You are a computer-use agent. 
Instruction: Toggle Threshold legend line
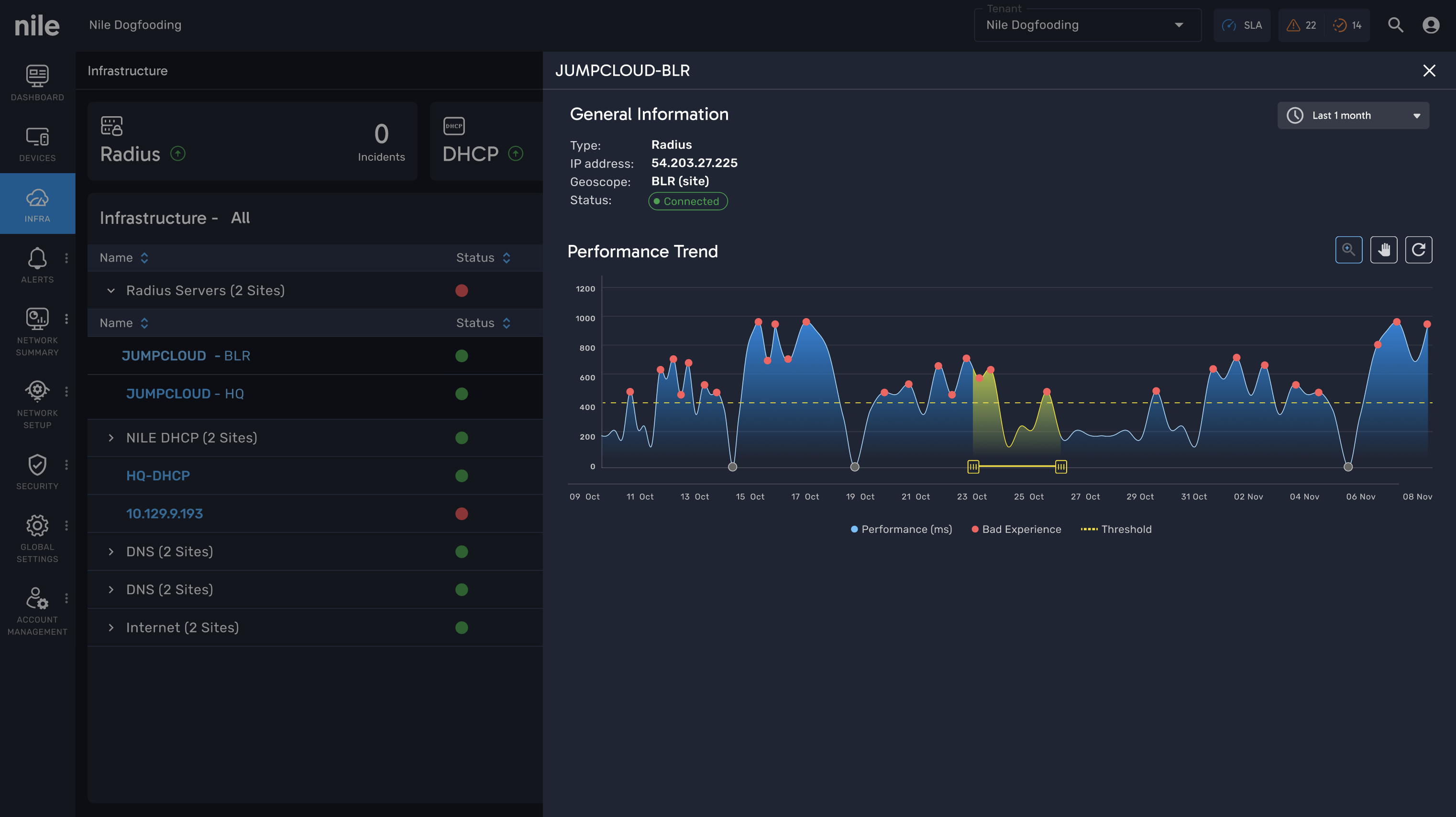click(x=1116, y=529)
